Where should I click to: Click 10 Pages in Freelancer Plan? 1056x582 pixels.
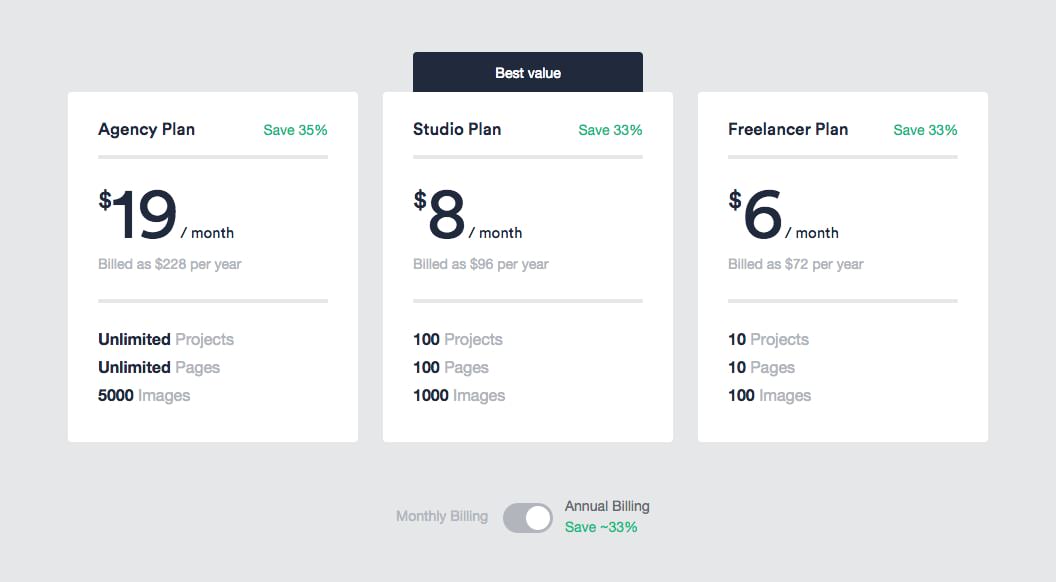(x=761, y=368)
